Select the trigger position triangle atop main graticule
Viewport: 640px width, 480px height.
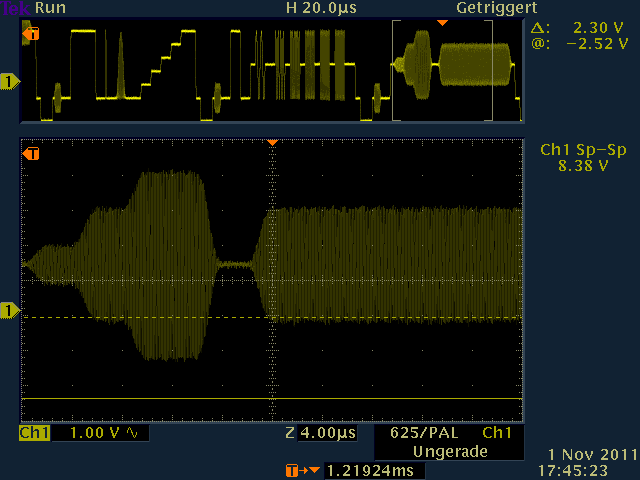pyautogui.click(x=271, y=143)
